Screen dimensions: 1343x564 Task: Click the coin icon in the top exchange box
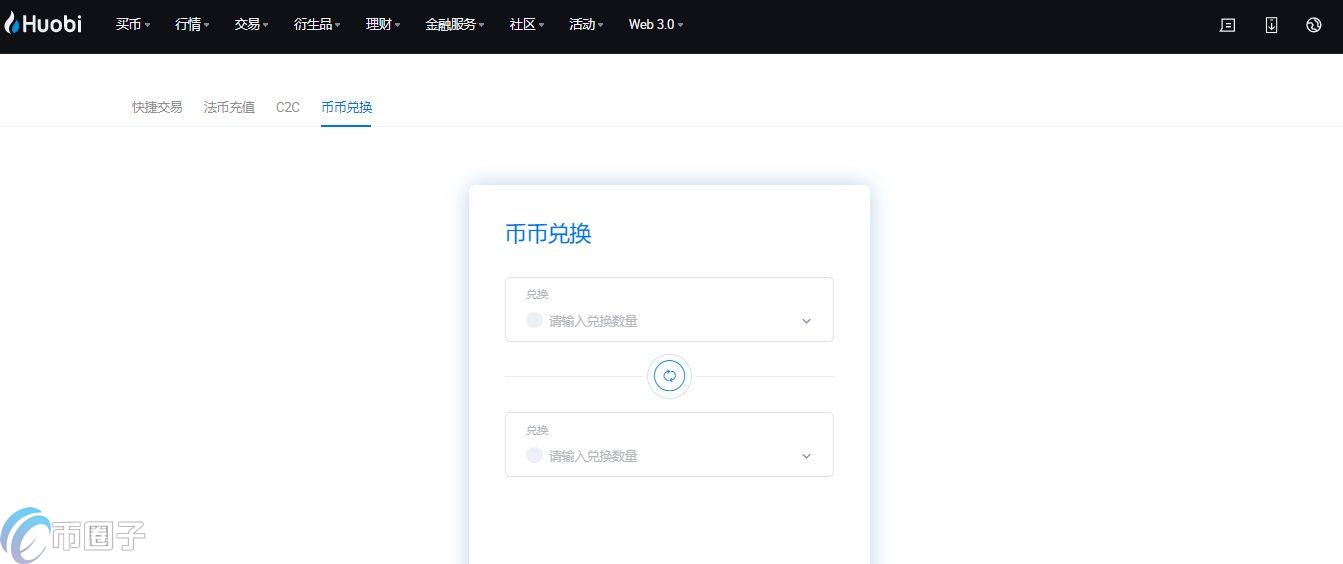pos(534,320)
